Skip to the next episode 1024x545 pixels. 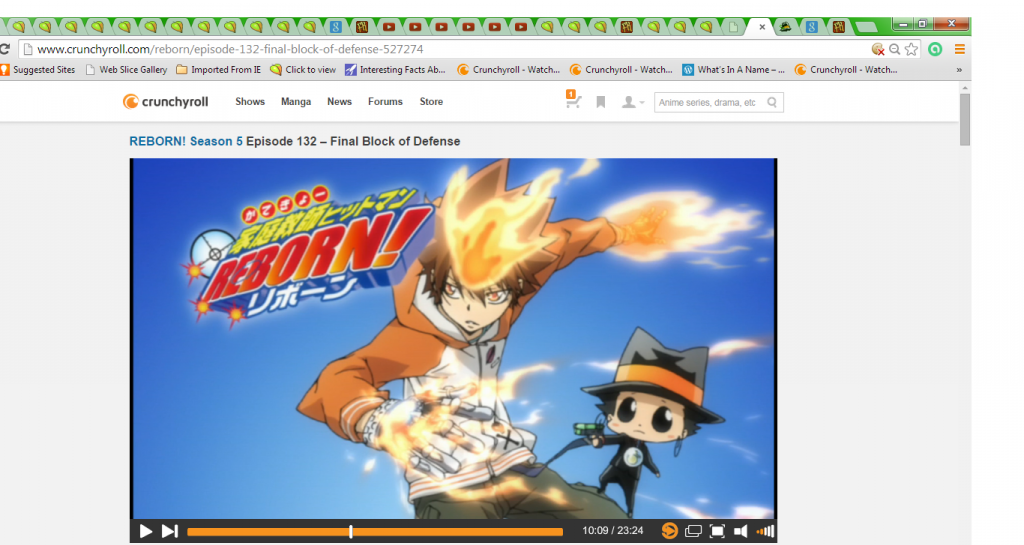[170, 531]
